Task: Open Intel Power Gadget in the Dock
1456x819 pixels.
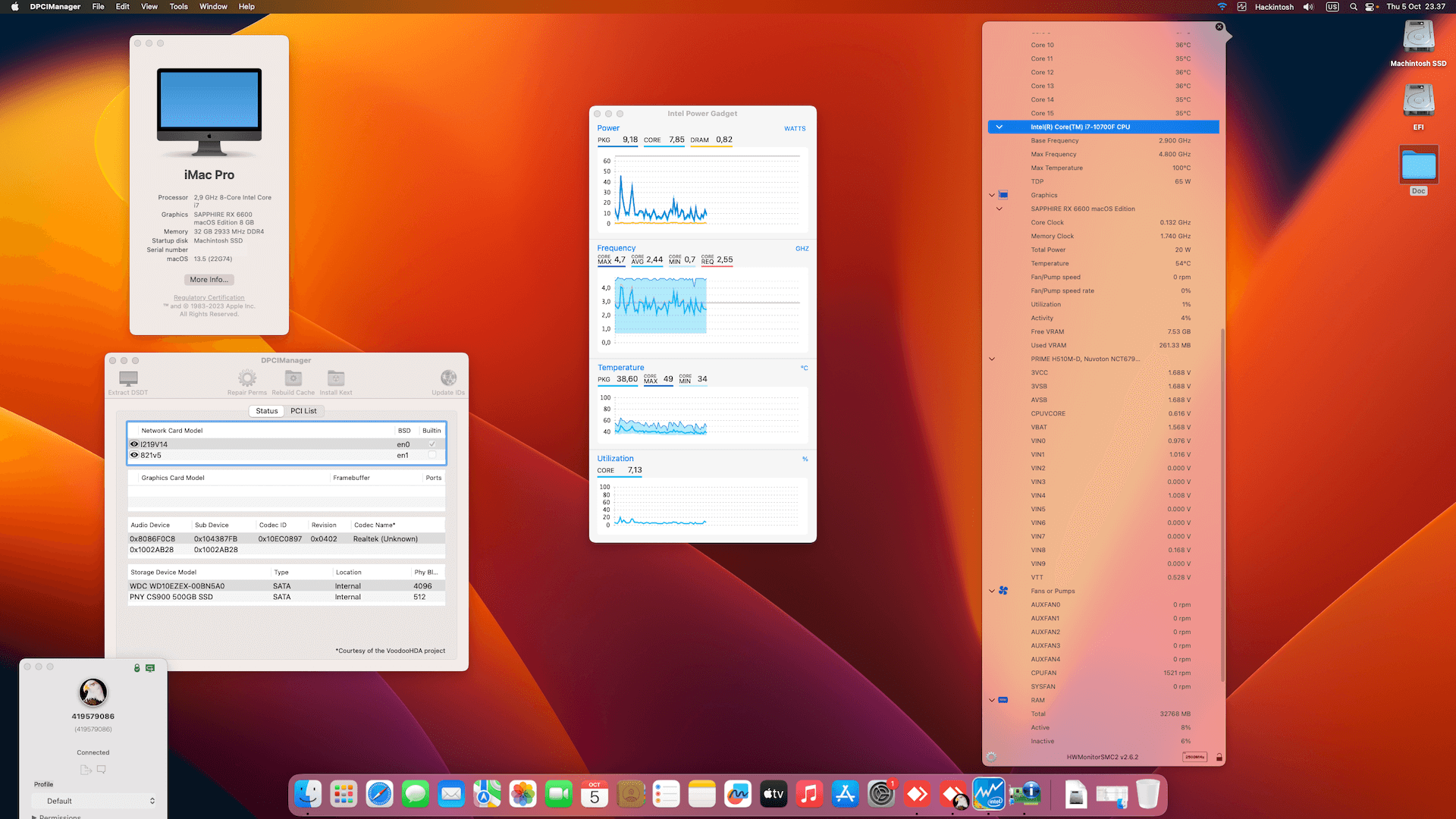Action: 989,795
